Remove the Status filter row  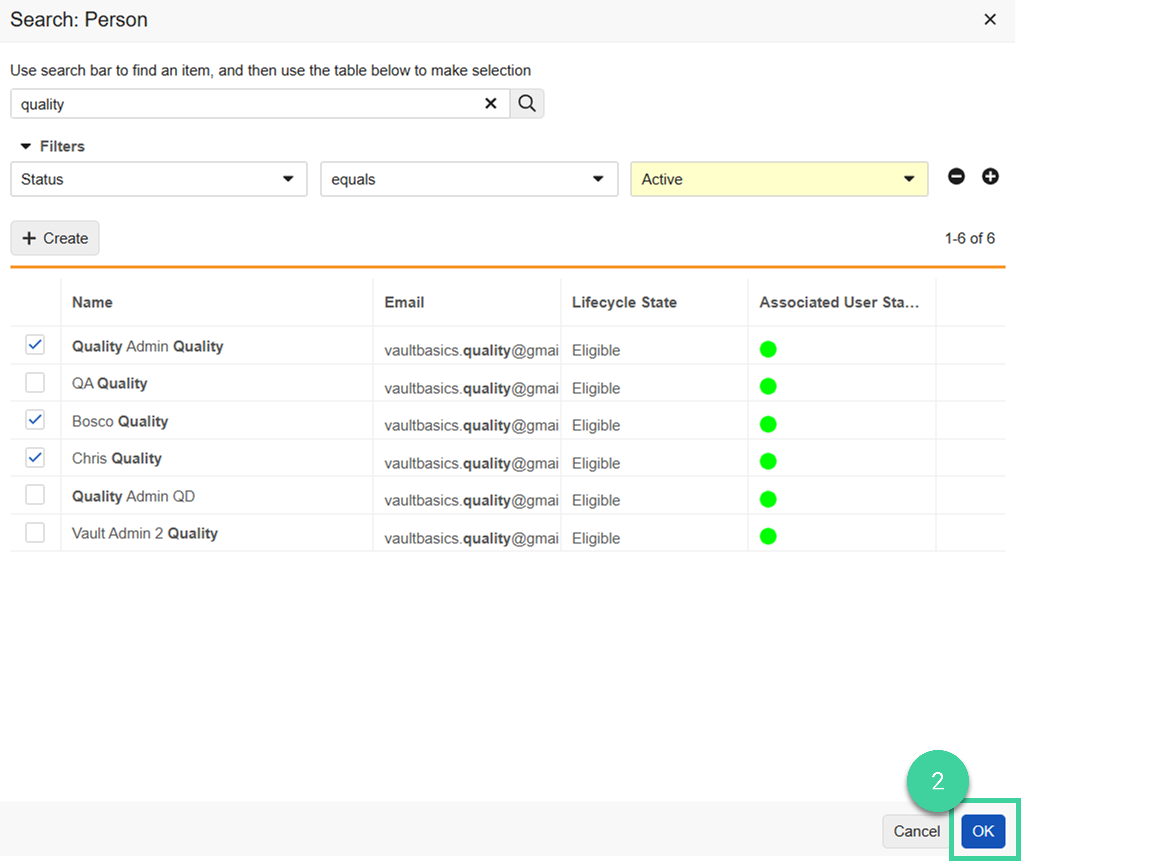click(x=956, y=176)
